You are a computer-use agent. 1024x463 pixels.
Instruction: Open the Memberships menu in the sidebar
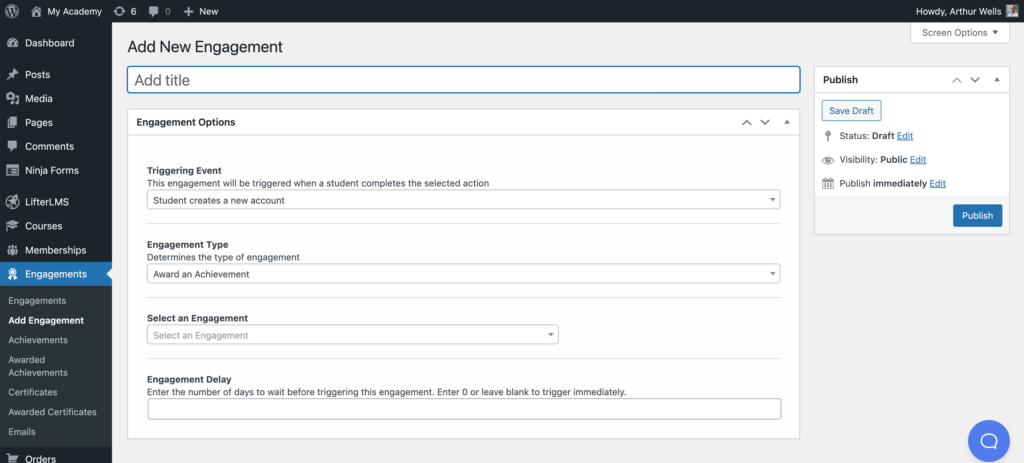click(x=56, y=250)
